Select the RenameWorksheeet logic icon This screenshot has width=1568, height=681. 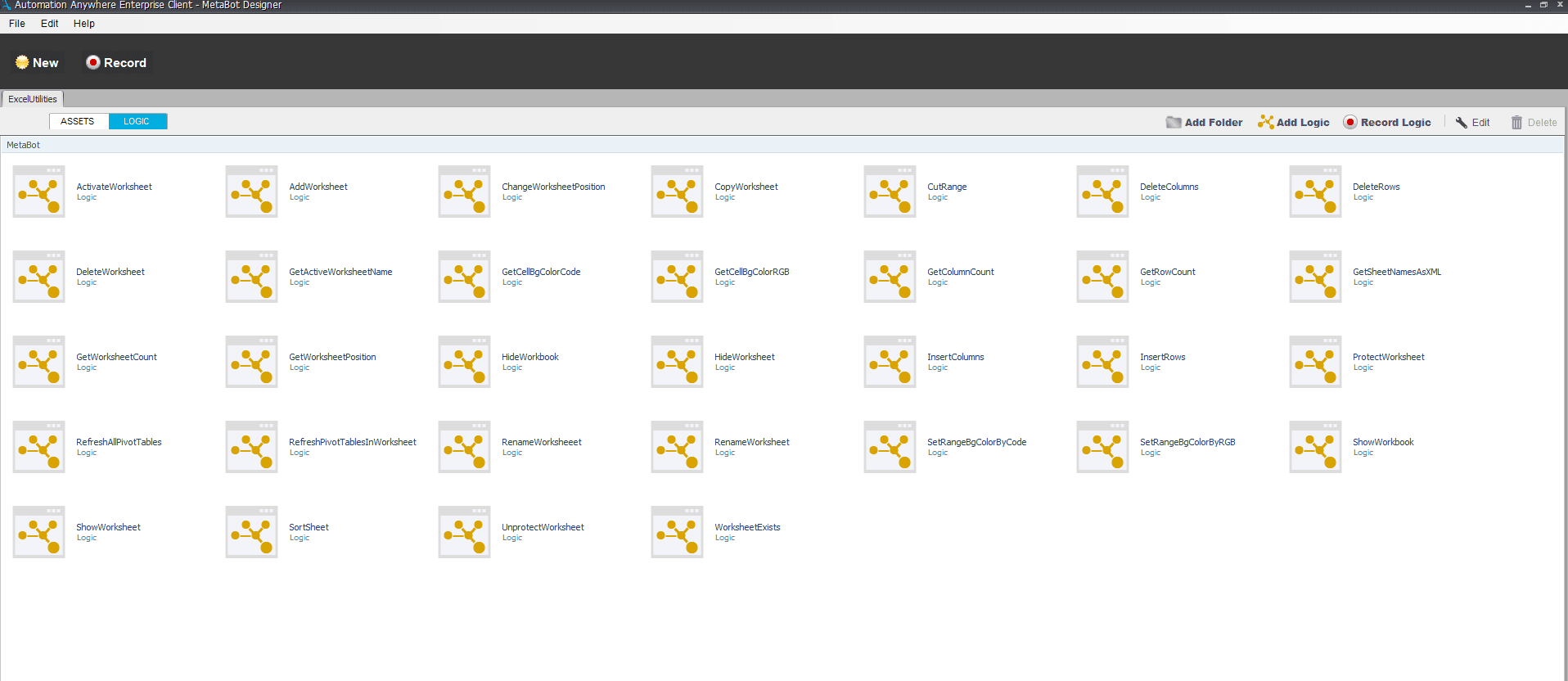tap(465, 447)
